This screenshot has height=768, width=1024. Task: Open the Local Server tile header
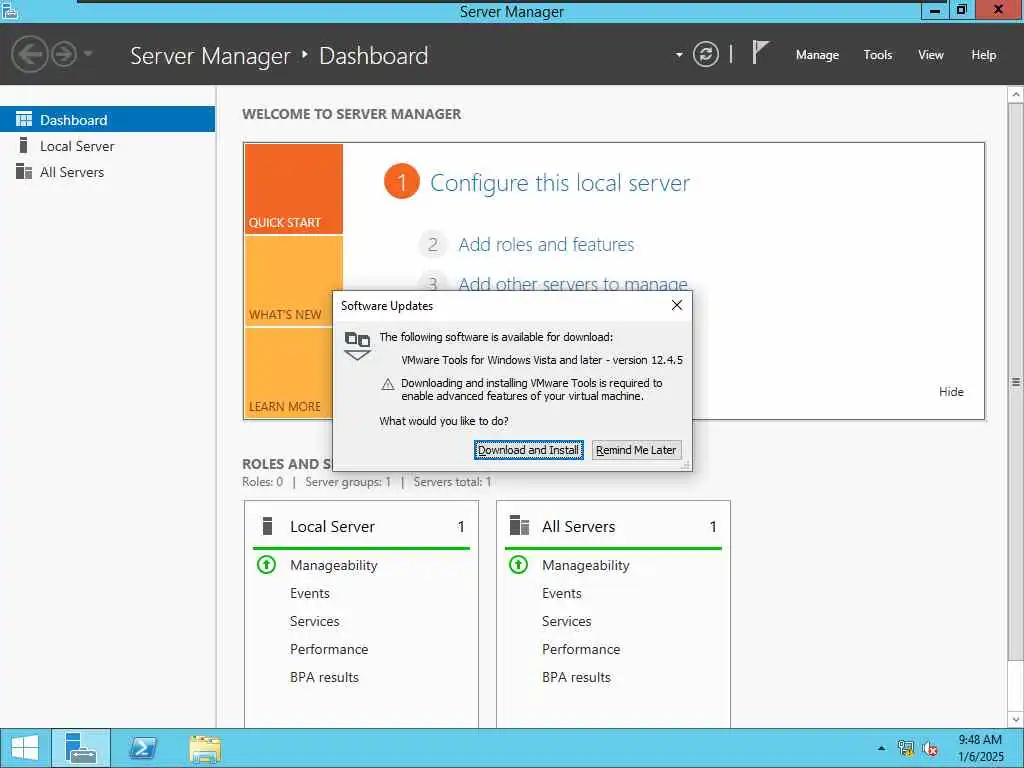361,526
